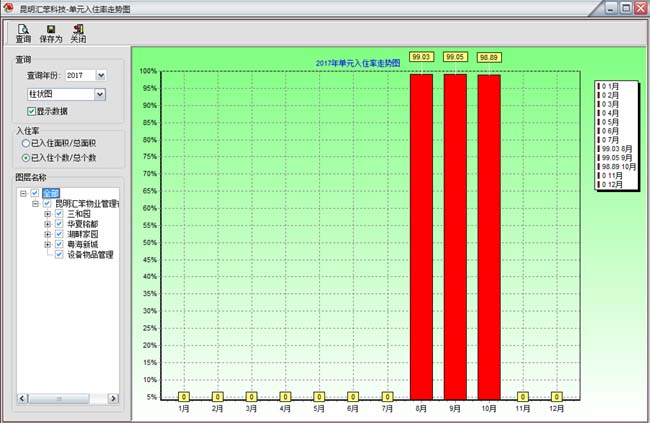Image resolution: width=650 pixels, height=423 pixels.
Task: Select the 设备物品管理 tree item label
Action: [x=90, y=254]
